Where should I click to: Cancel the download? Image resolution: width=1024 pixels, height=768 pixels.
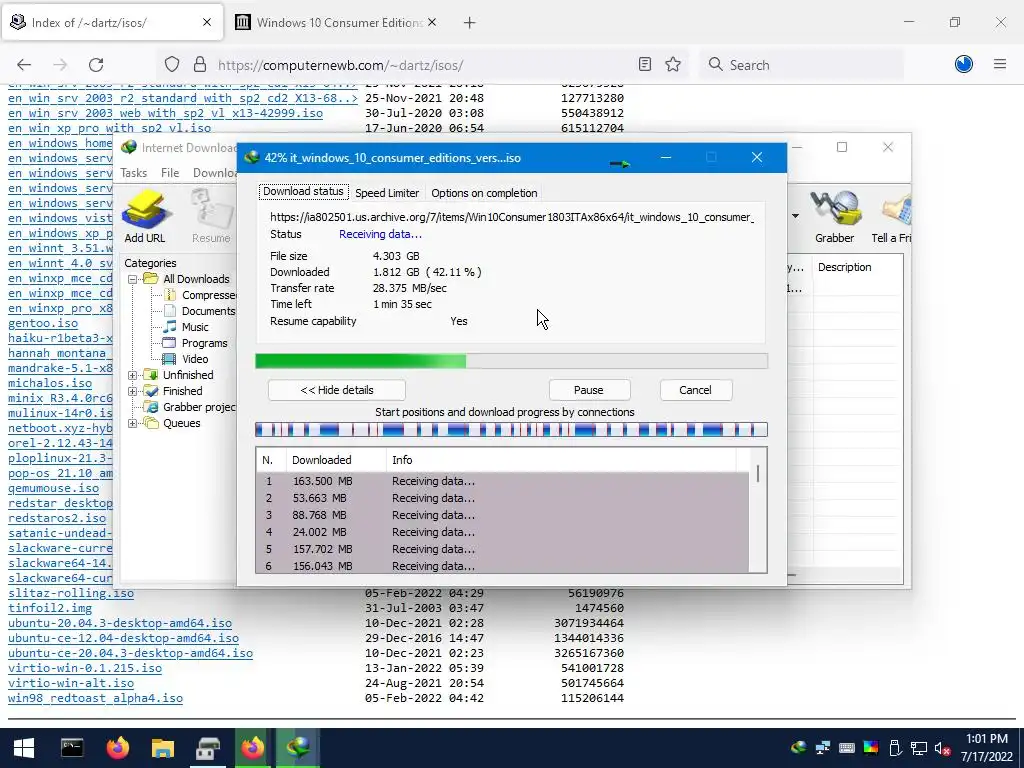pyautogui.click(x=696, y=390)
